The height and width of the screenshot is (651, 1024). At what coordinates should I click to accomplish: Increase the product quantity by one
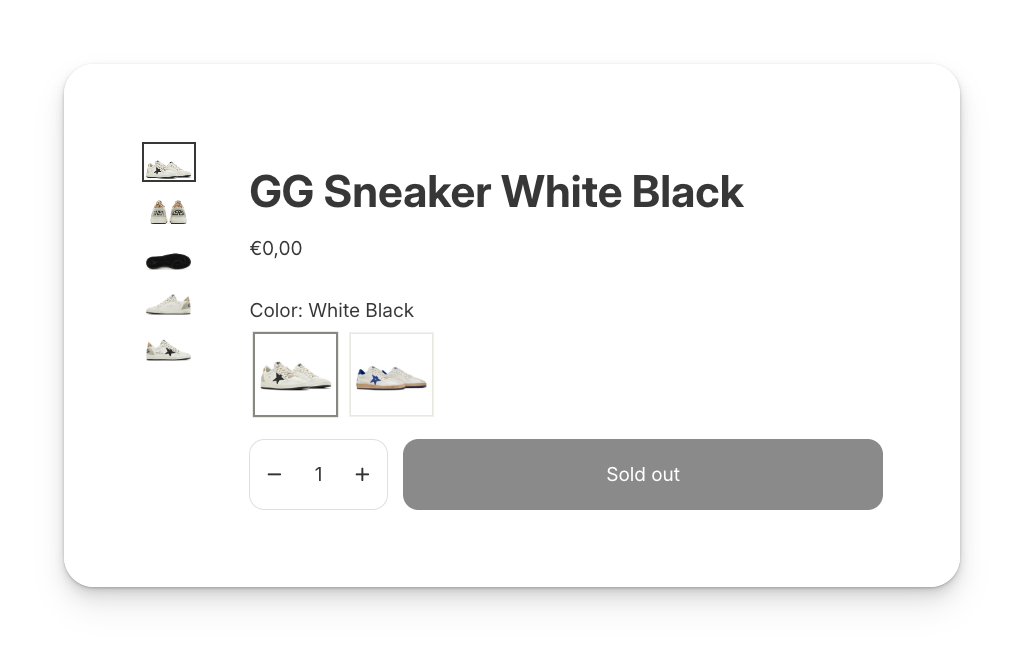click(362, 475)
